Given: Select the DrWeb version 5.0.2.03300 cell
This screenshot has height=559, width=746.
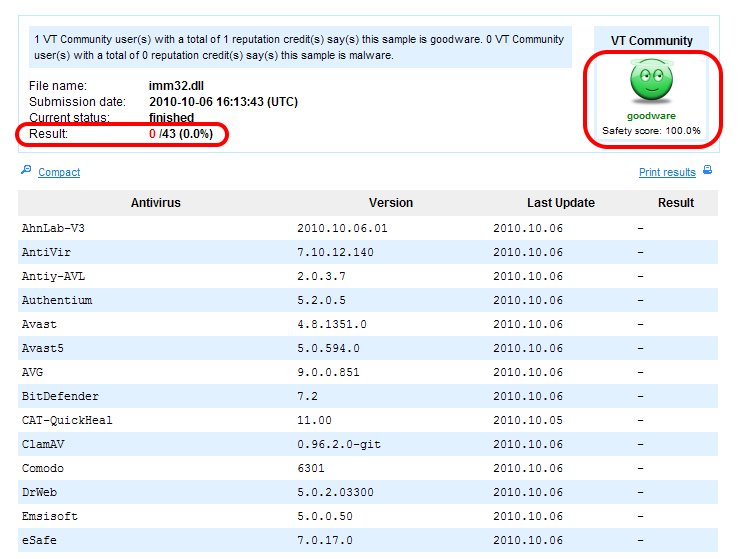Looking at the screenshot, I should (x=338, y=492).
